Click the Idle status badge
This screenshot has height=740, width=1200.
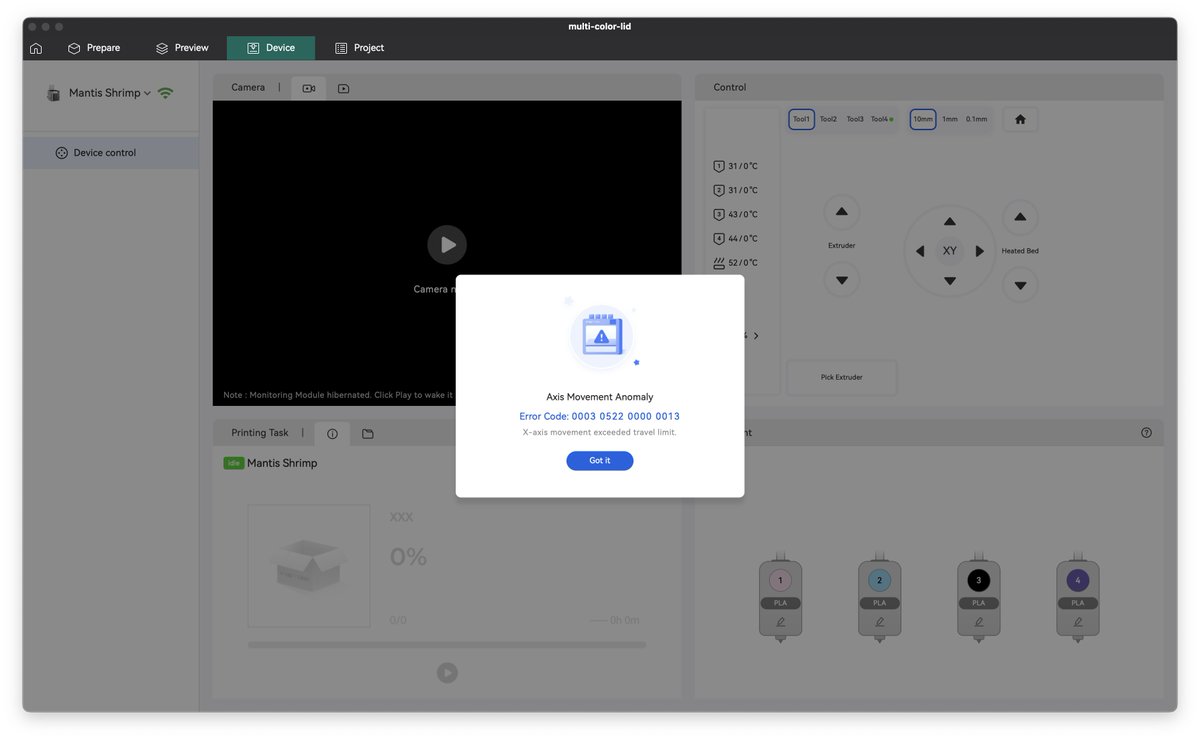[x=234, y=463]
